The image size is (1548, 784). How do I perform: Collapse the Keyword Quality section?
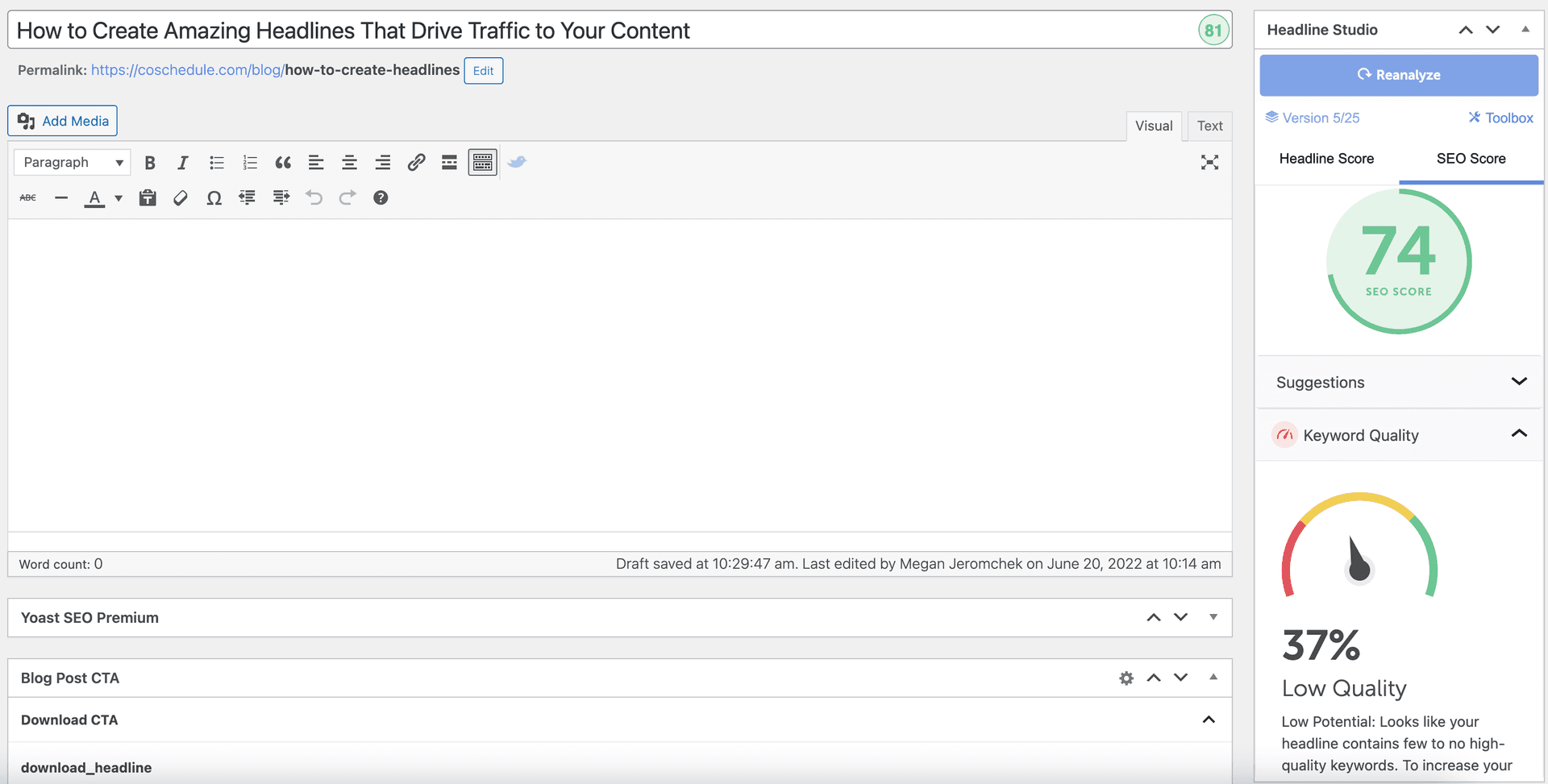(x=1519, y=434)
